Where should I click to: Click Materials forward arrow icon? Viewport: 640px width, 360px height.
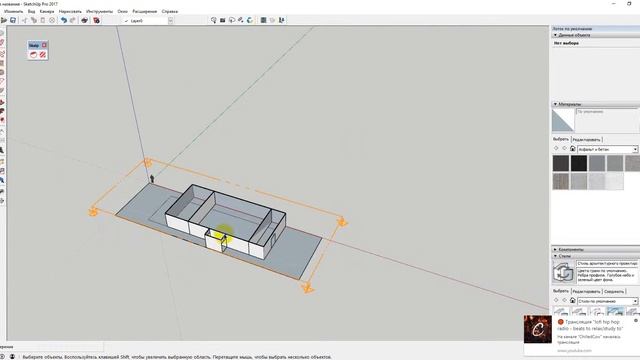pos(564,149)
